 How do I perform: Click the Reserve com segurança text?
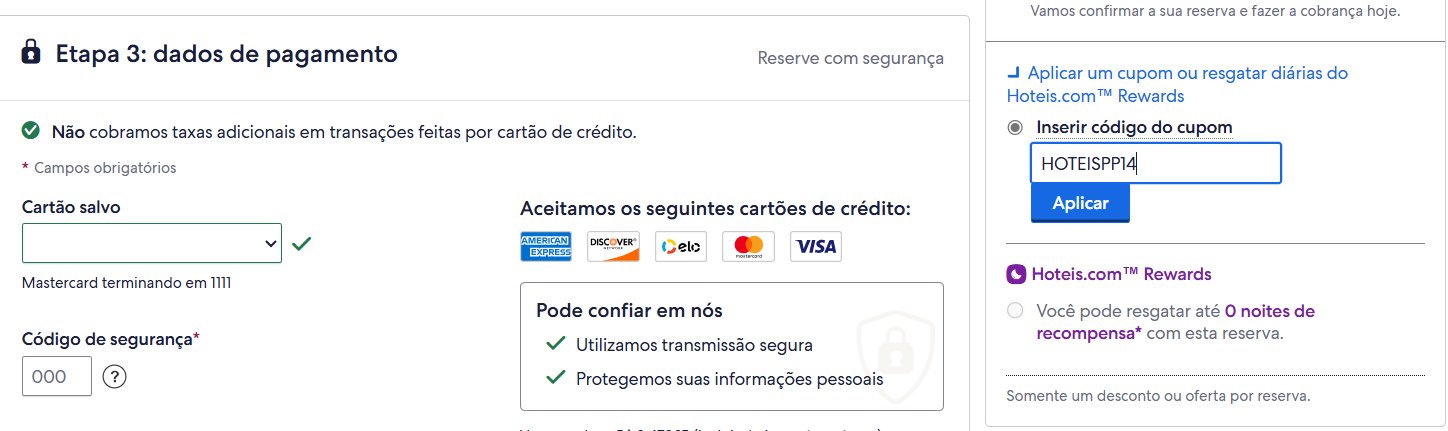click(x=851, y=58)
